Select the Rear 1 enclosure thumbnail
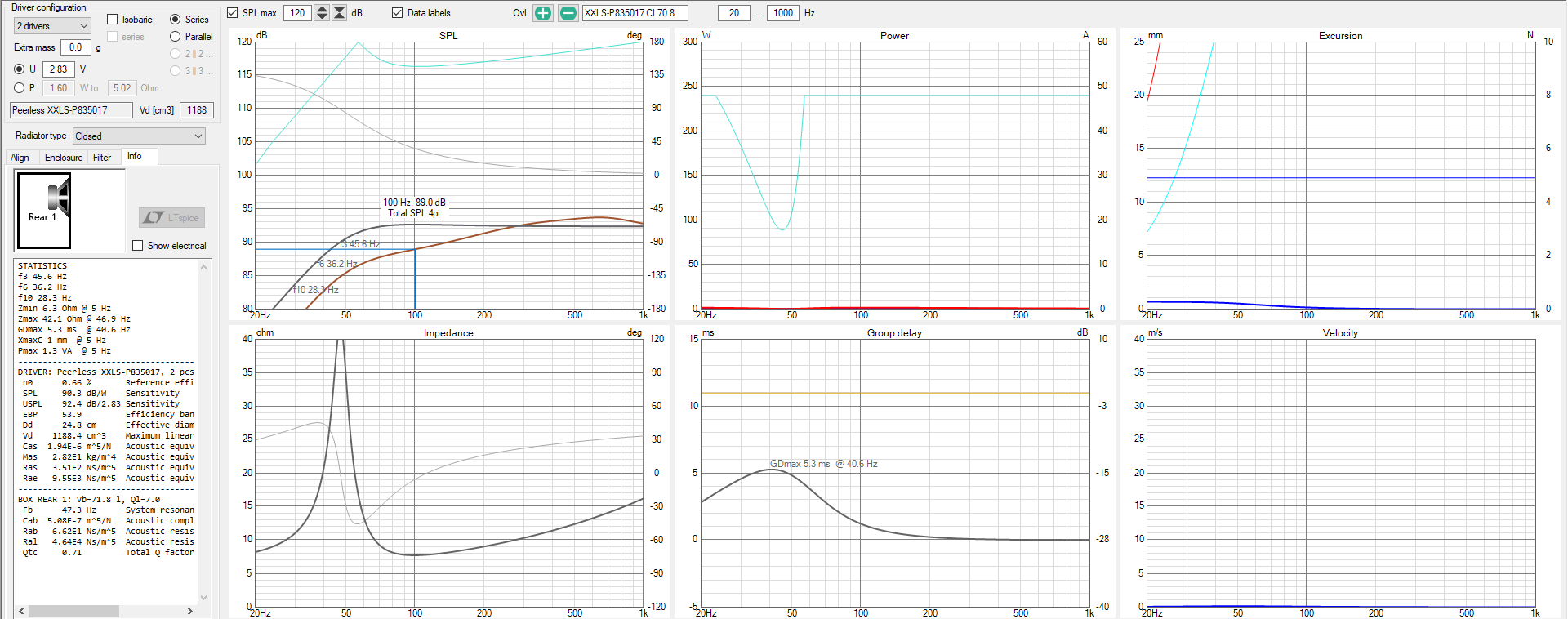This screenshot has height=619, width=1568. pos(44,211)
